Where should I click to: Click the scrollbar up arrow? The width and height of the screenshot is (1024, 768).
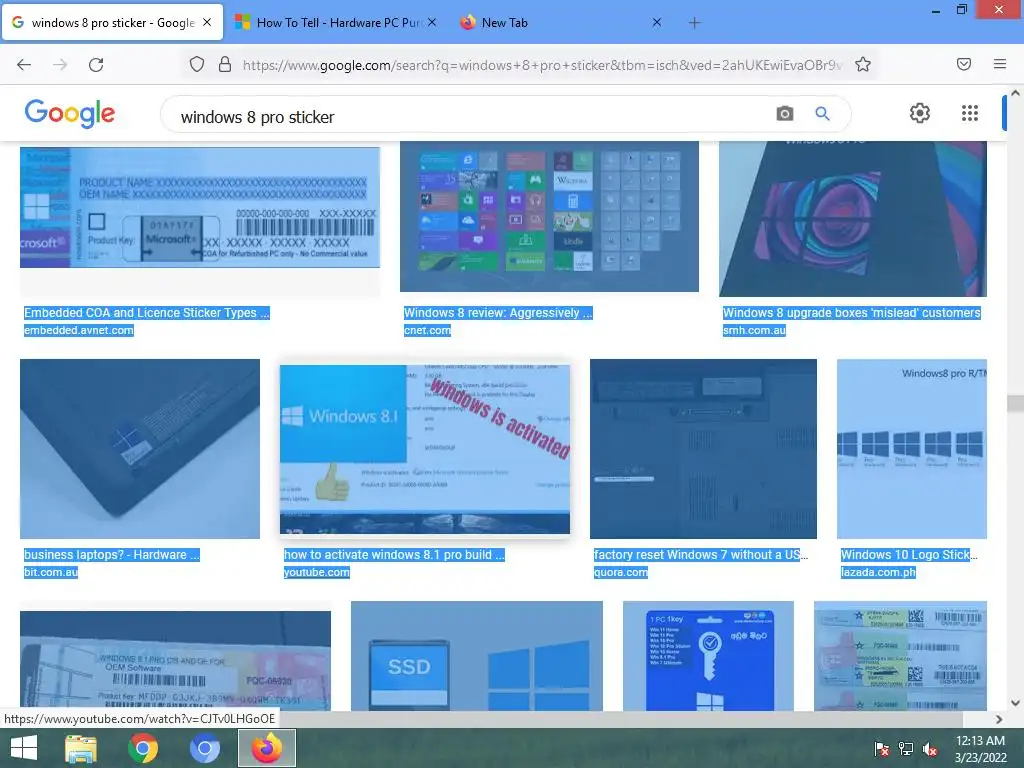(1015, 93)
